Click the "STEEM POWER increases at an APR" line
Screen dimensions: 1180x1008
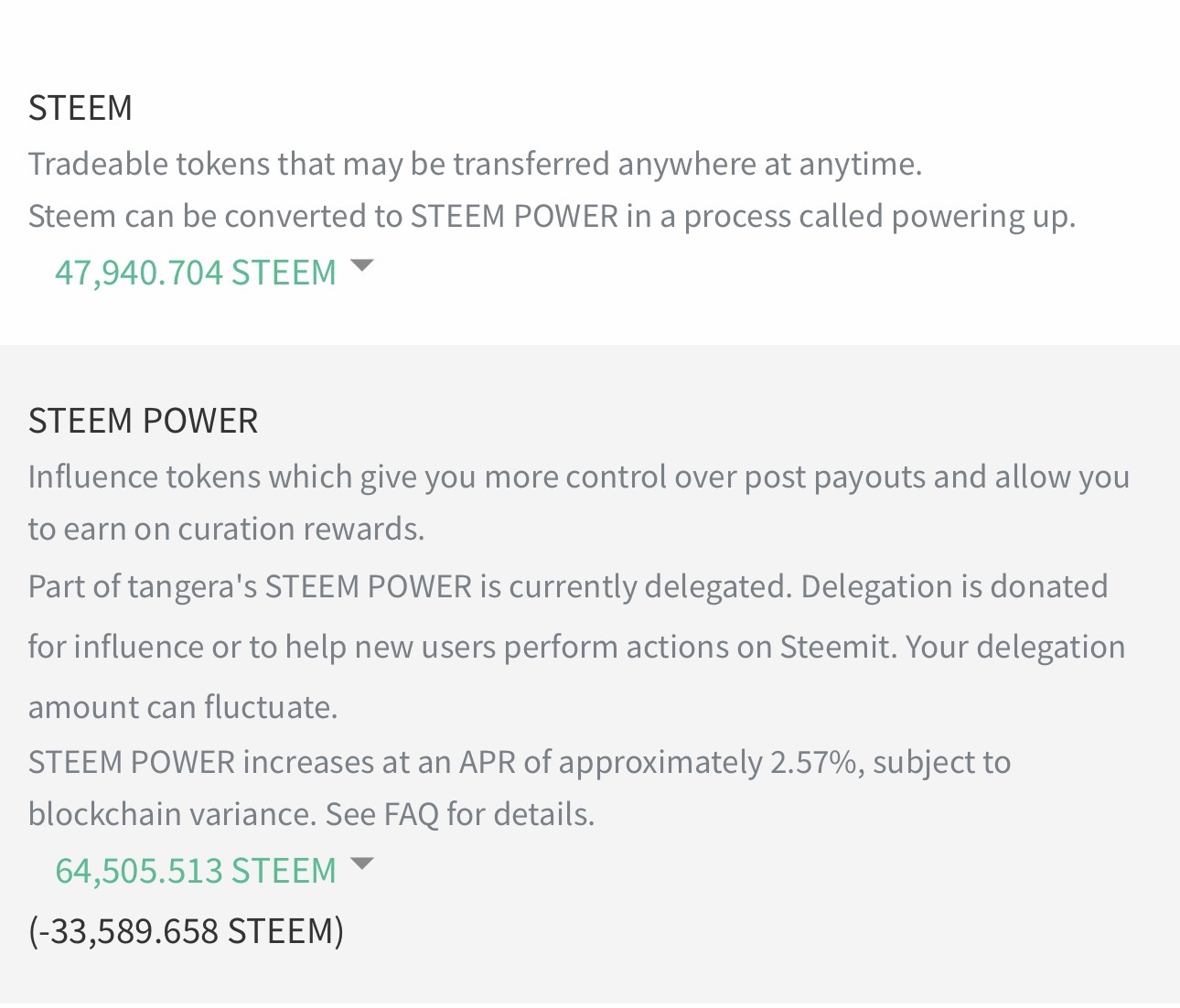tap(519, 762)
